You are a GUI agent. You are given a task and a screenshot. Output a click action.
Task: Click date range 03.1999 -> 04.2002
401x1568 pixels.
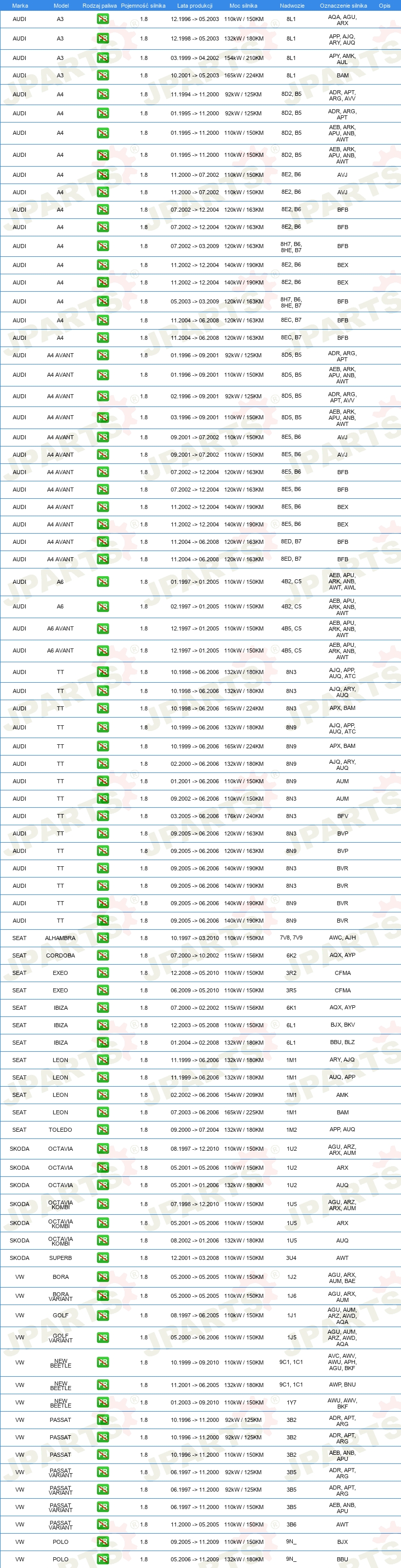coord(195,58)
